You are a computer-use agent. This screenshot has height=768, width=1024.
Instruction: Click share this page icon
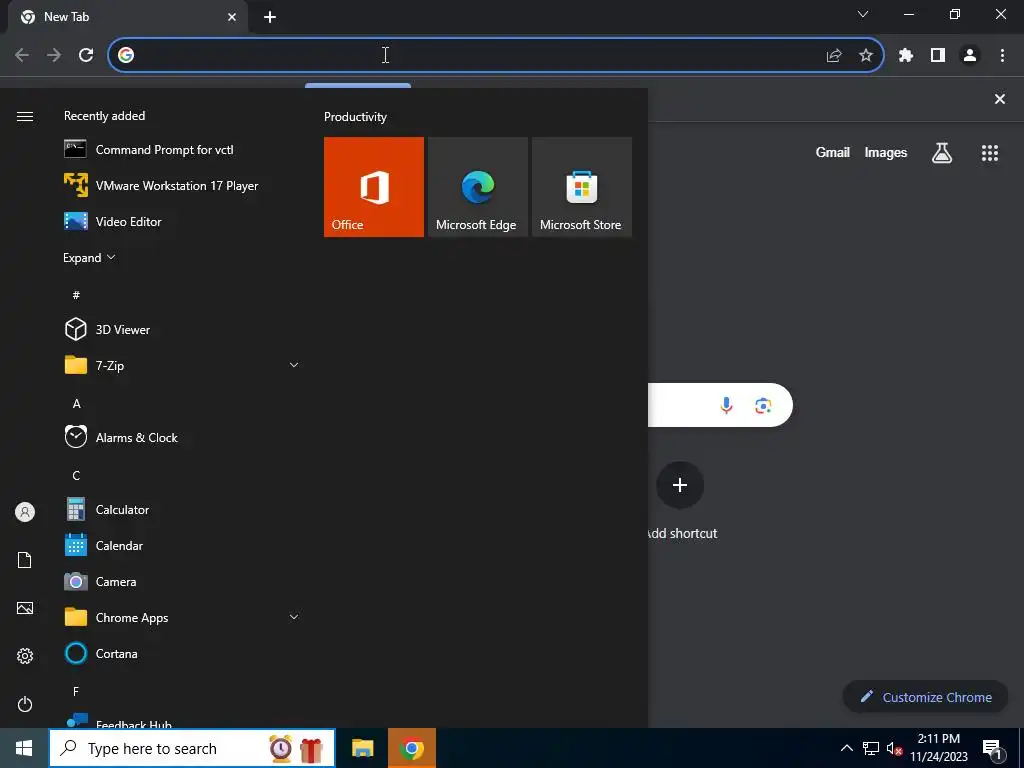pos(834,56)
